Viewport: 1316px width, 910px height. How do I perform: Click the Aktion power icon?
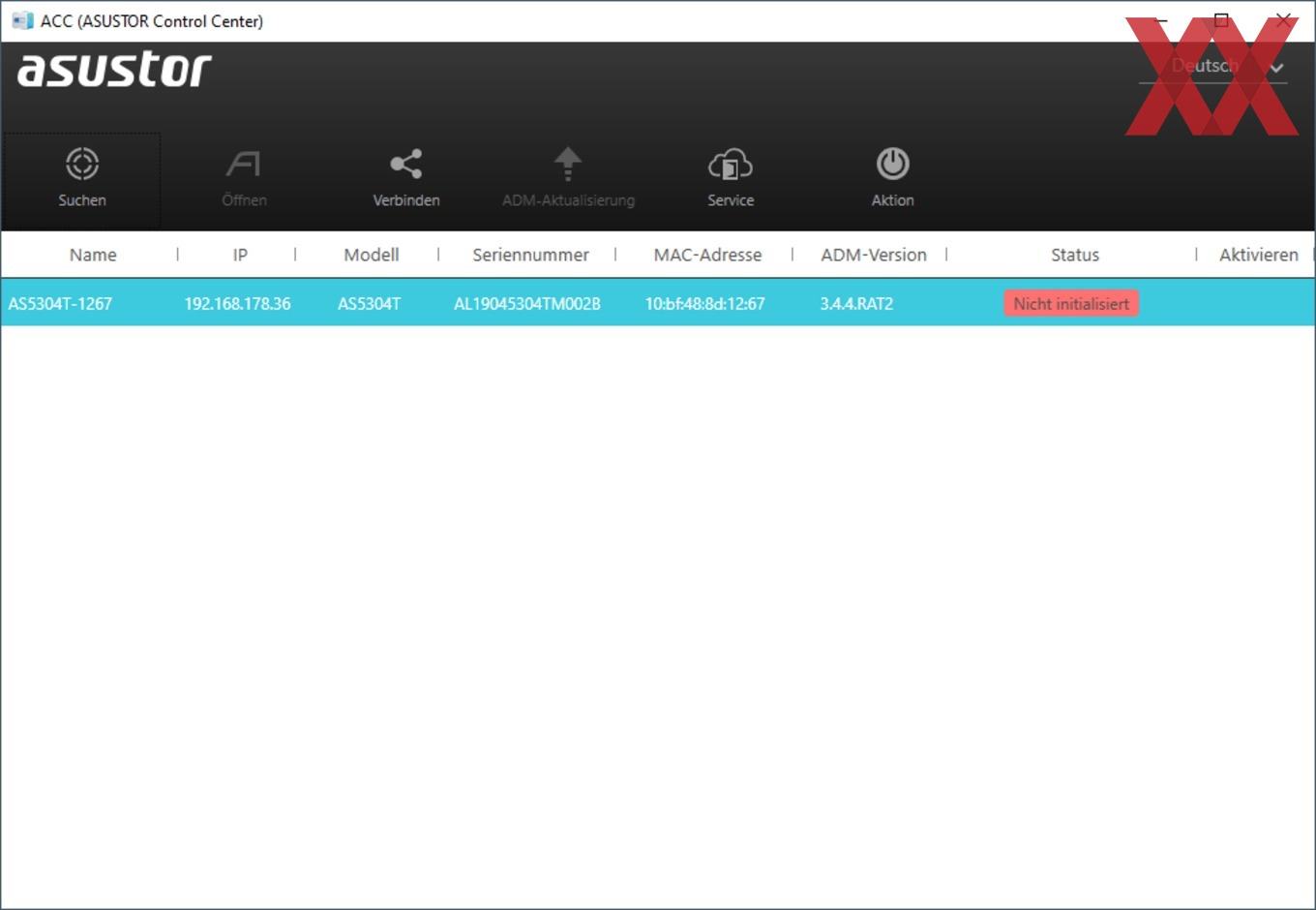pos(892,164)
